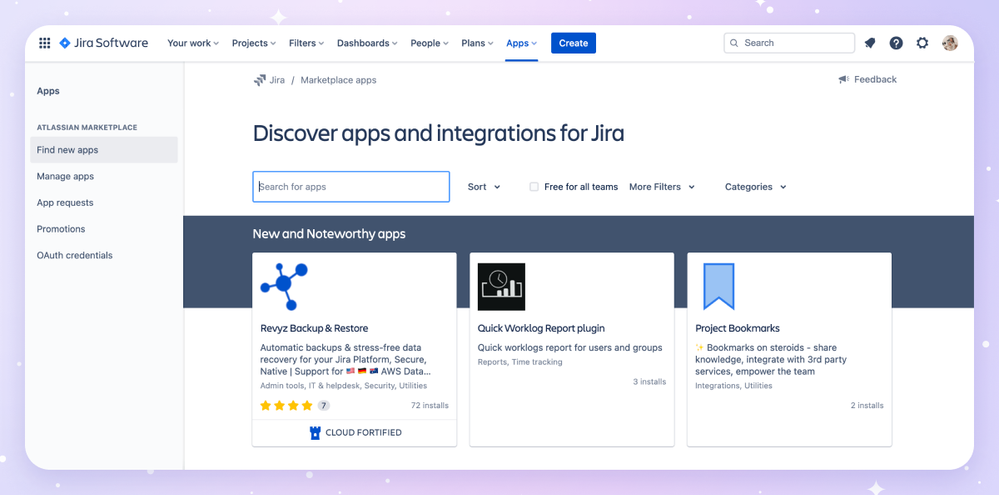The width and height of the screenshot is (999, 495).
Task: Expand the Your work menu
Action: pyautogui.click(x=193, y=43)
